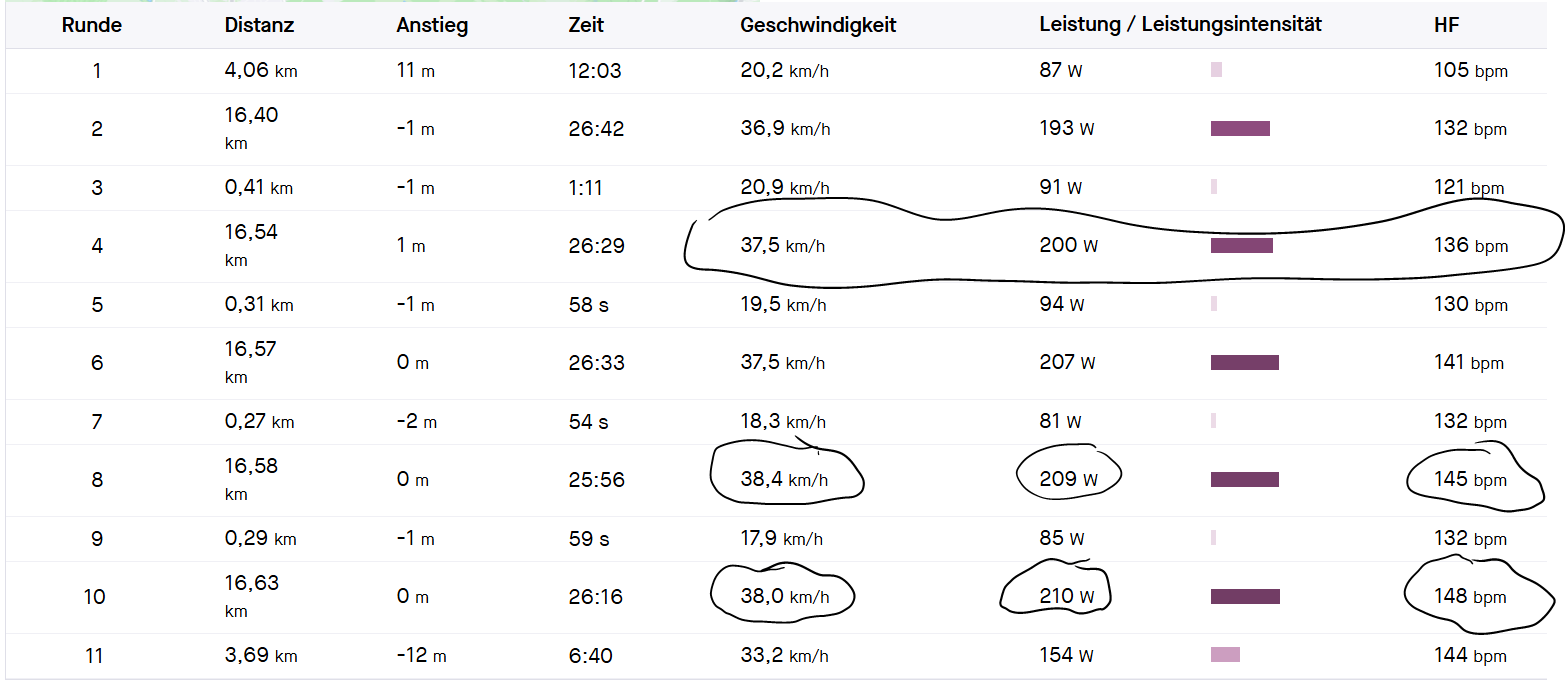Viewport: 1565px width, 694px height.
Task: Click the power intensity bar for lap 10
Action: click(x=1245, y=597)
